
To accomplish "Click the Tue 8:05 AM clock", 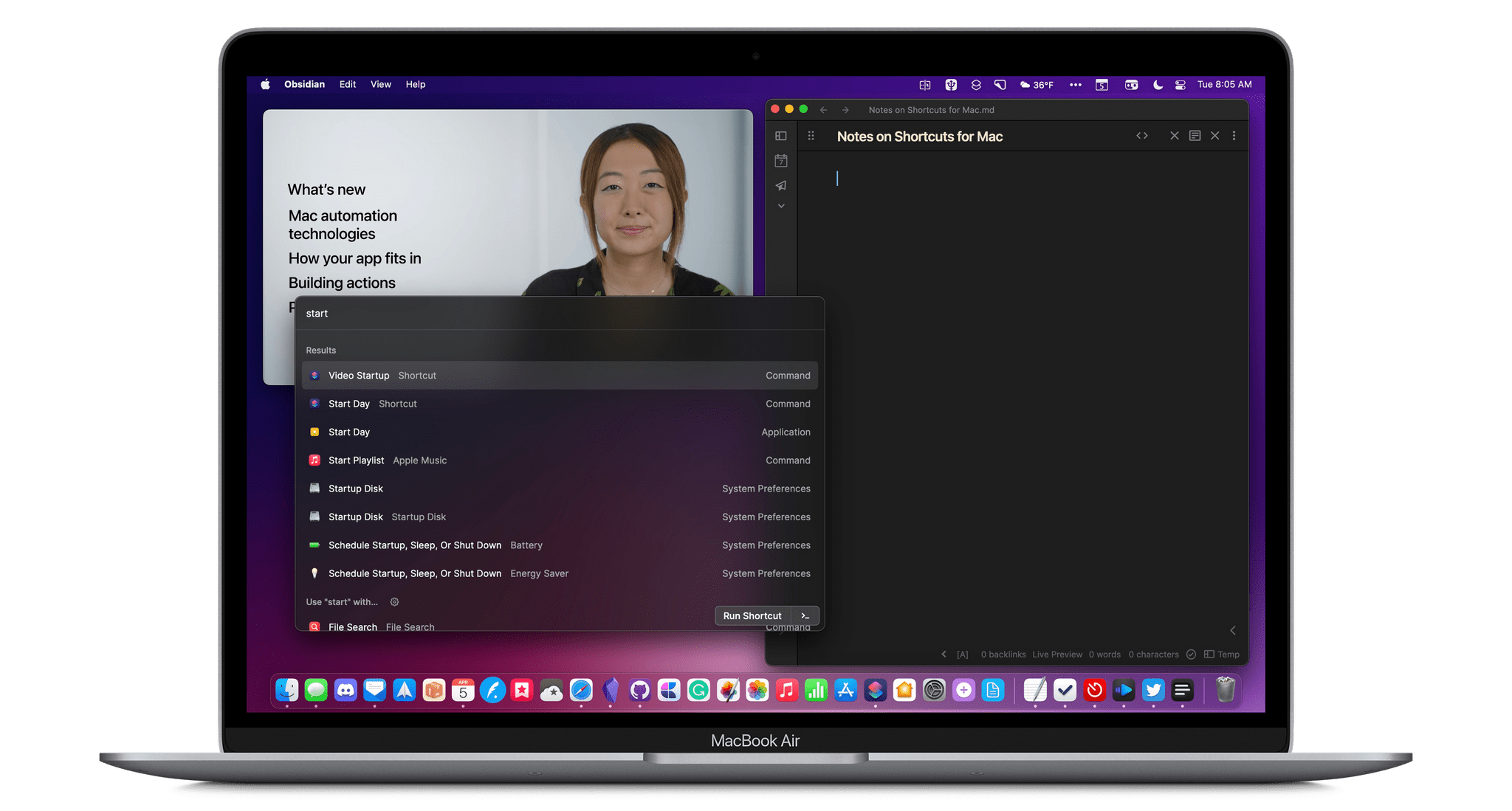I will tap(1225, 85).
